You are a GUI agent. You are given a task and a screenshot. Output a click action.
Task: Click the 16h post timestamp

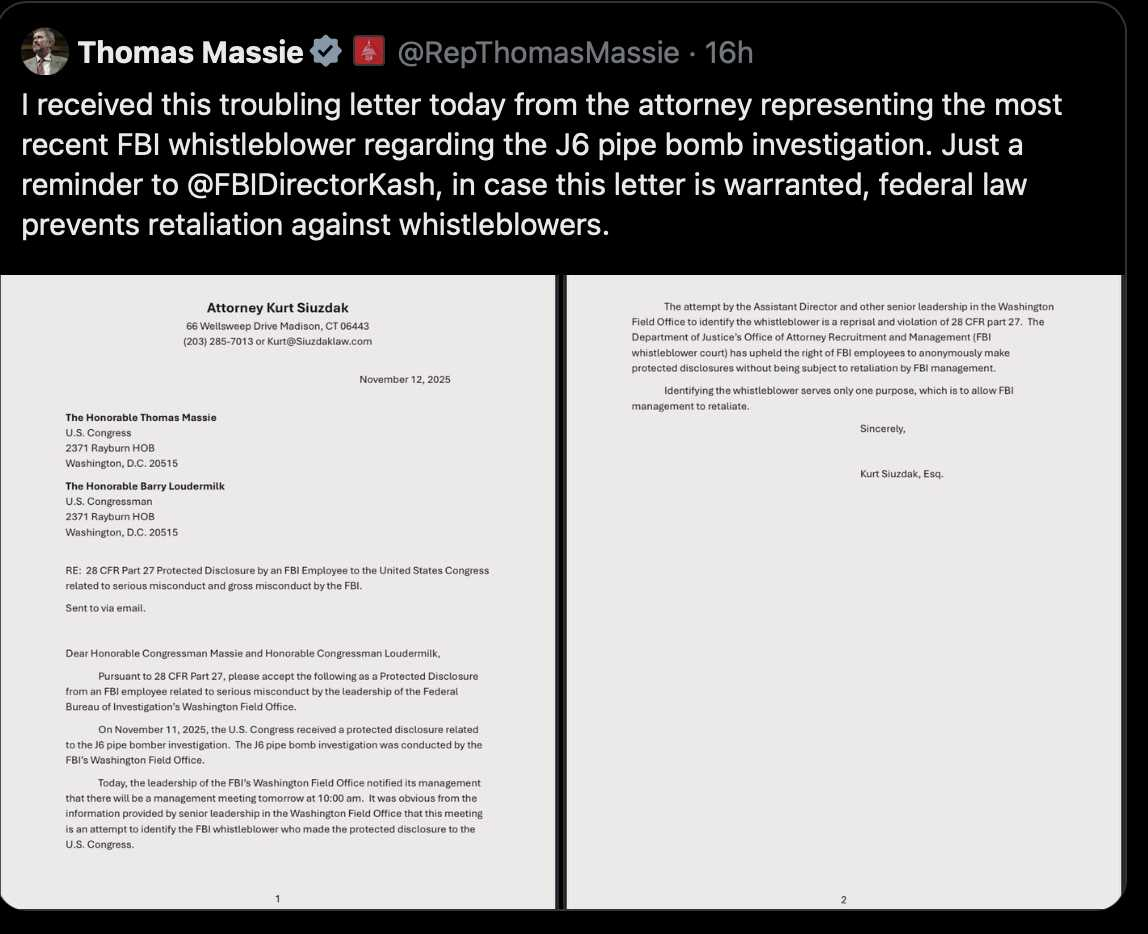(729, 52)
